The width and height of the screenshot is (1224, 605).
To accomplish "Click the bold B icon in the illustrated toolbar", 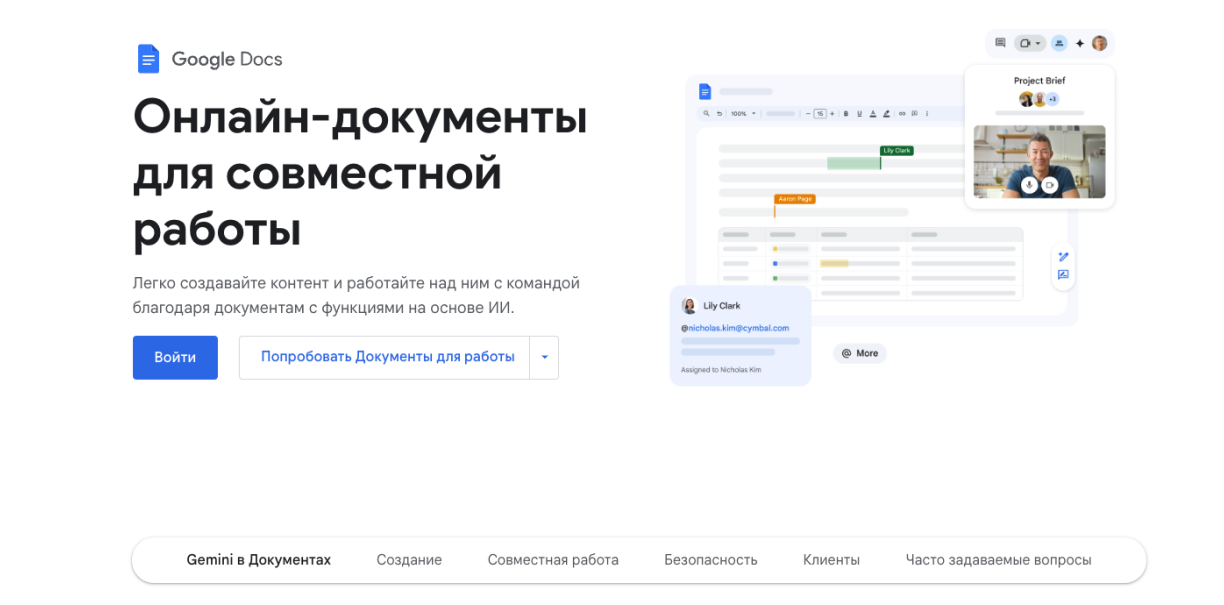I will pos(846,114).
